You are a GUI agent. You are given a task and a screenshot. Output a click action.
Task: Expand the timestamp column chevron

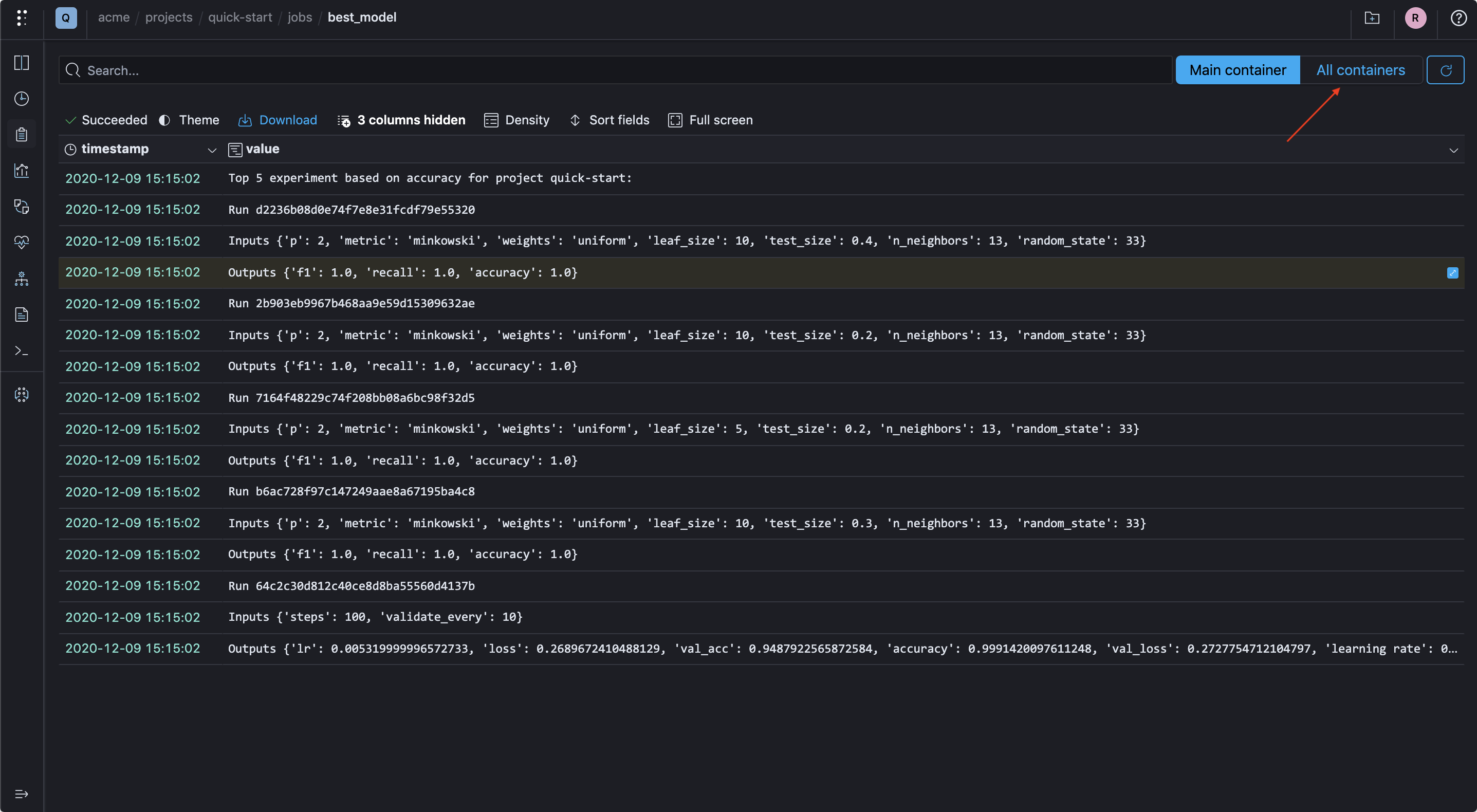[212, 150]
